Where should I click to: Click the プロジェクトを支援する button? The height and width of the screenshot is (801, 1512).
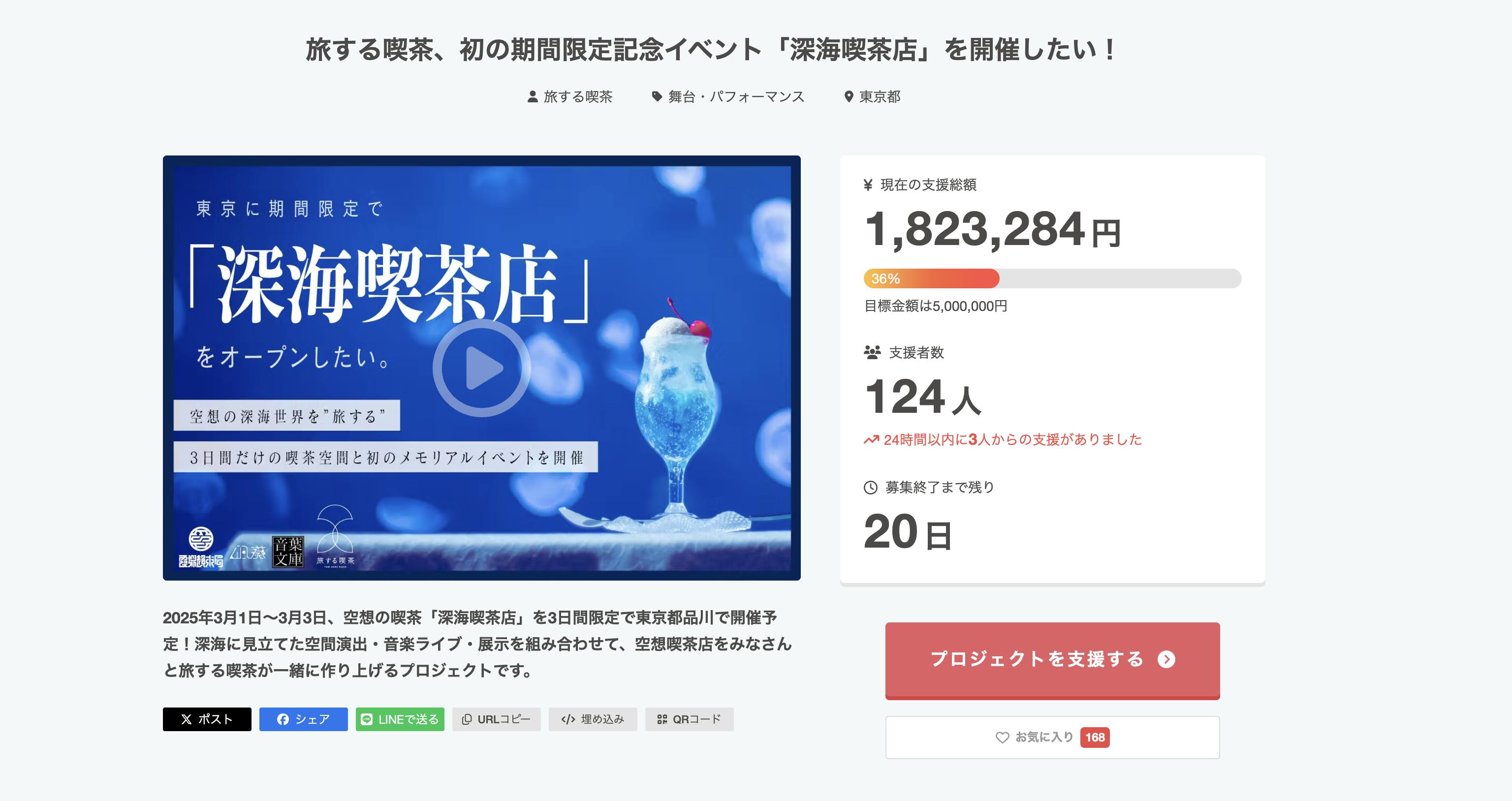pyautogui.click(x=1052, y=660)
